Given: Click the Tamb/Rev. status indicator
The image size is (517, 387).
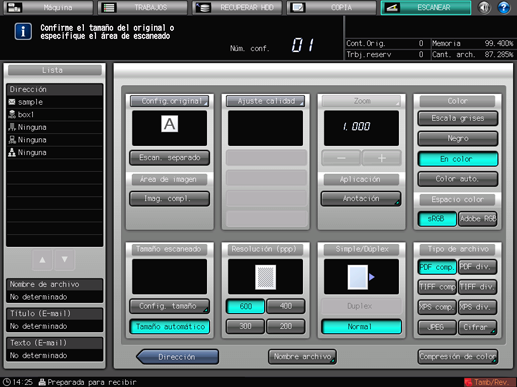Looking at the screenshot, I should coord(490,382).
